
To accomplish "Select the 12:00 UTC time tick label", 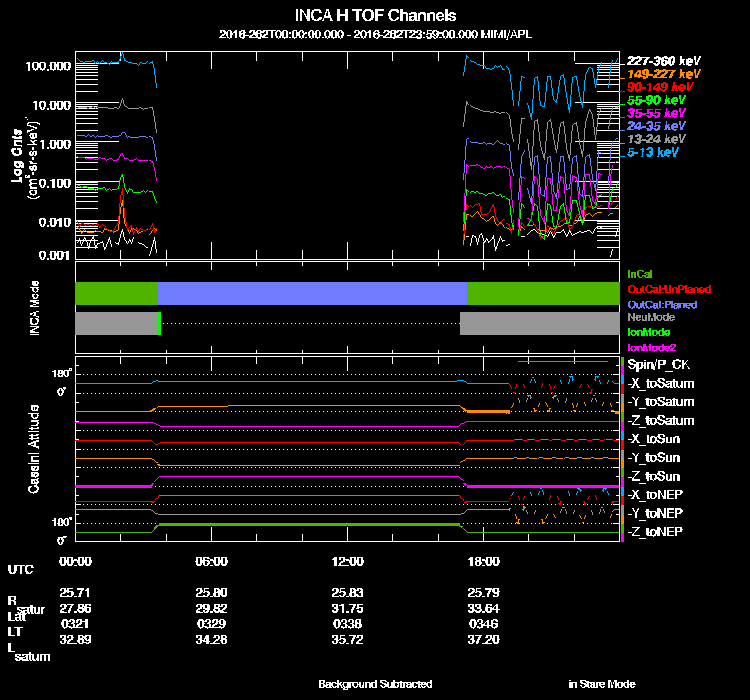I will (345, 561).
